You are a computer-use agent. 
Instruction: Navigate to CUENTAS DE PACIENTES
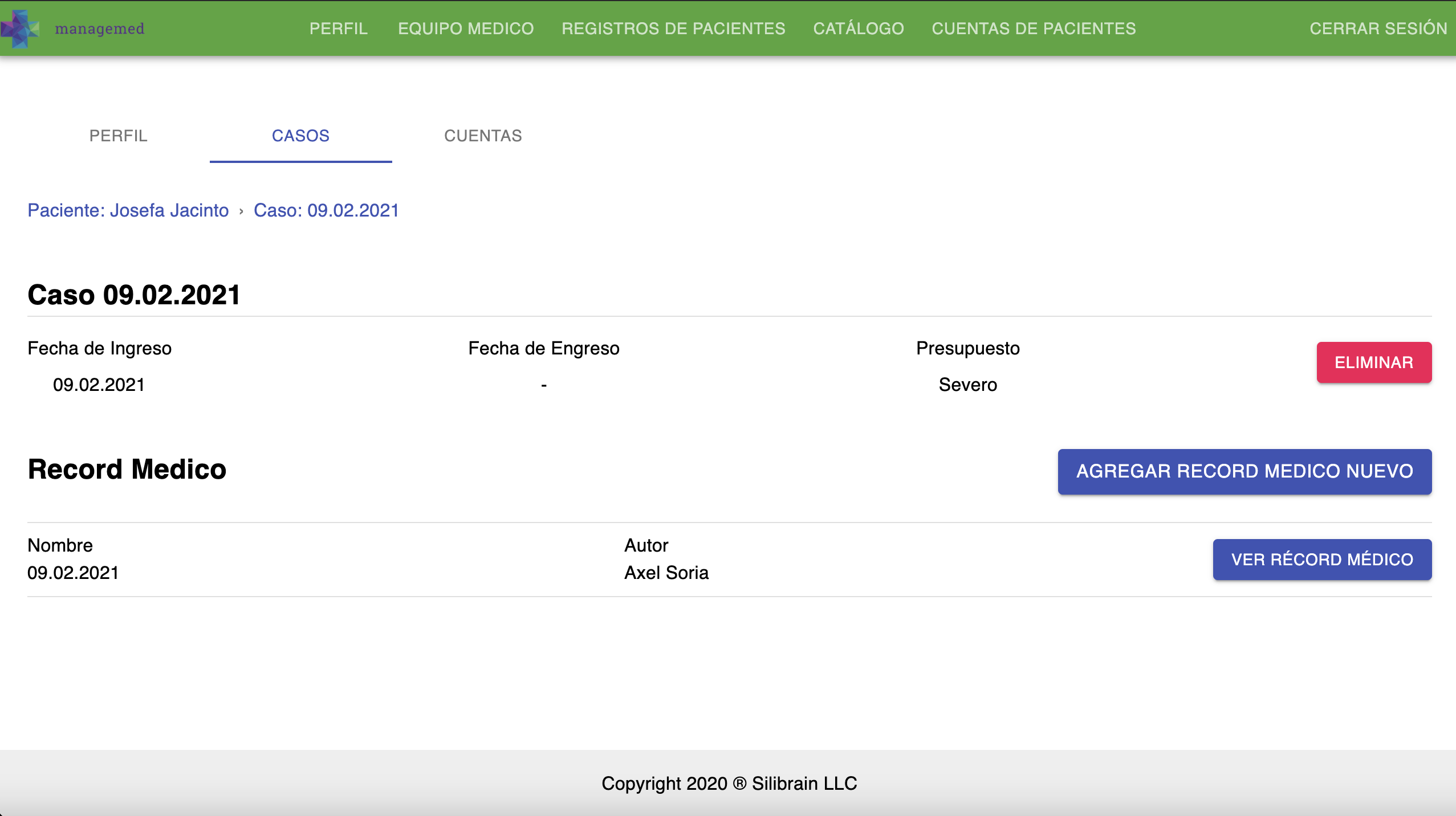[x=1034, y=28]
